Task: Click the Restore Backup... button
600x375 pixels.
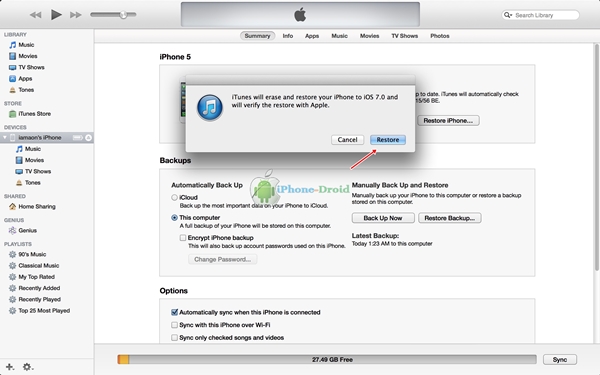Action: tap(450, 218)
